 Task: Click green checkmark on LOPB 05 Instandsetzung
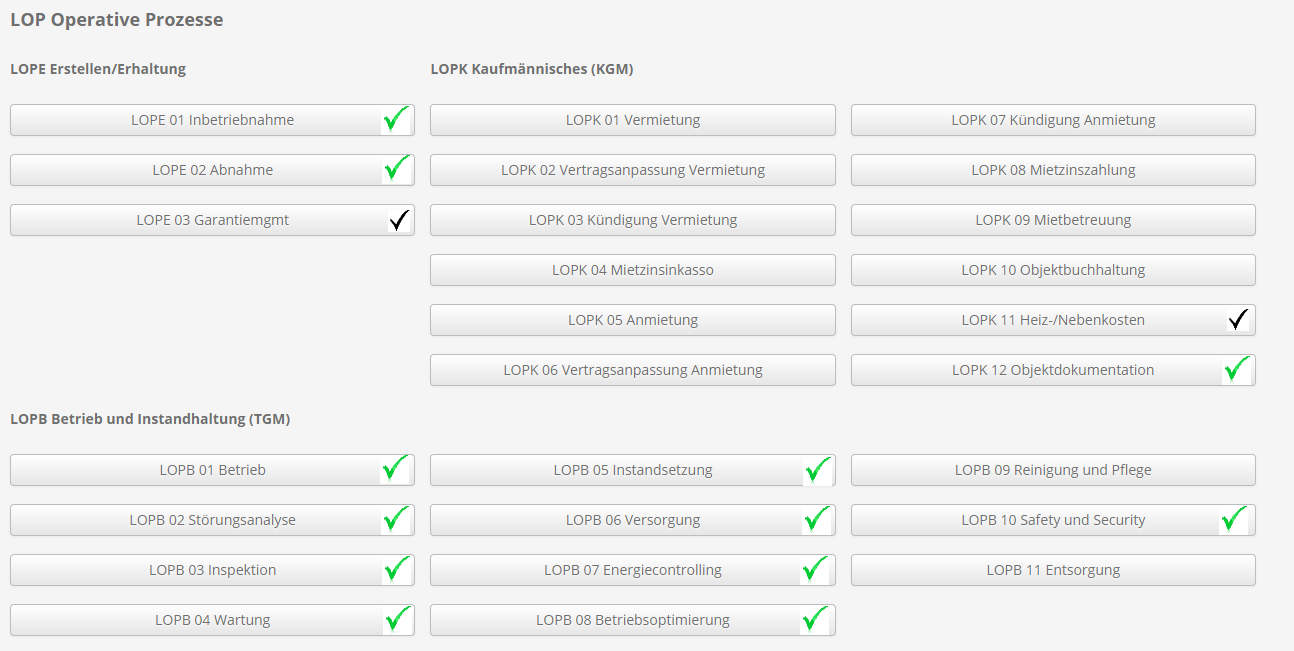pyautogui.click(x=818, y=469)
